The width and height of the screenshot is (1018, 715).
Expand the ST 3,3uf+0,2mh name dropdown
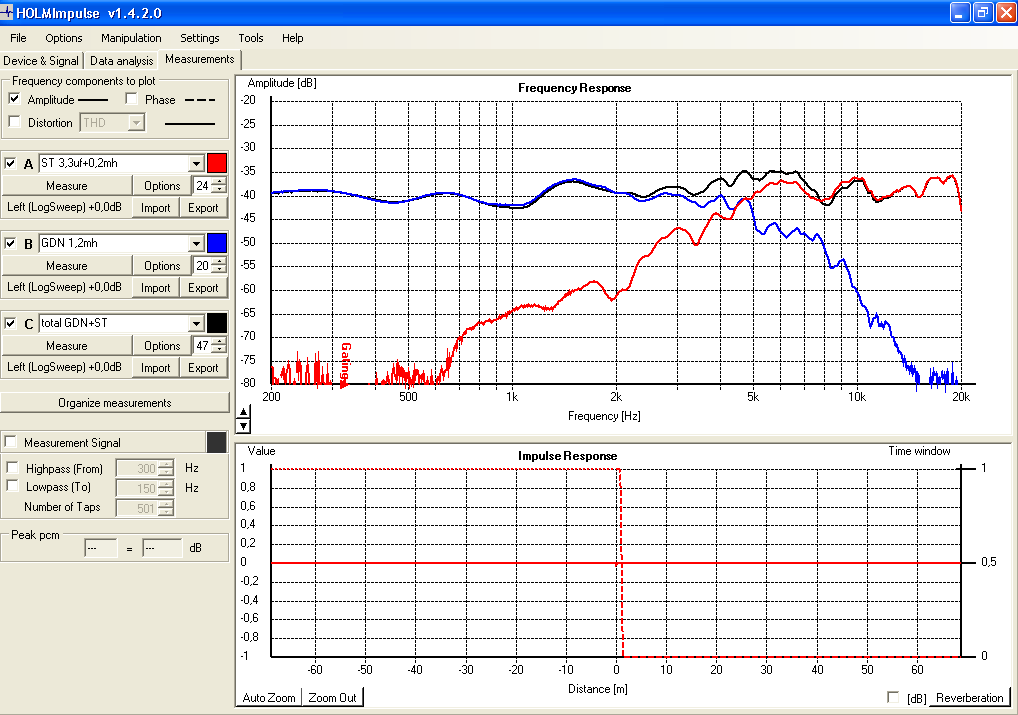pos(196,163)
